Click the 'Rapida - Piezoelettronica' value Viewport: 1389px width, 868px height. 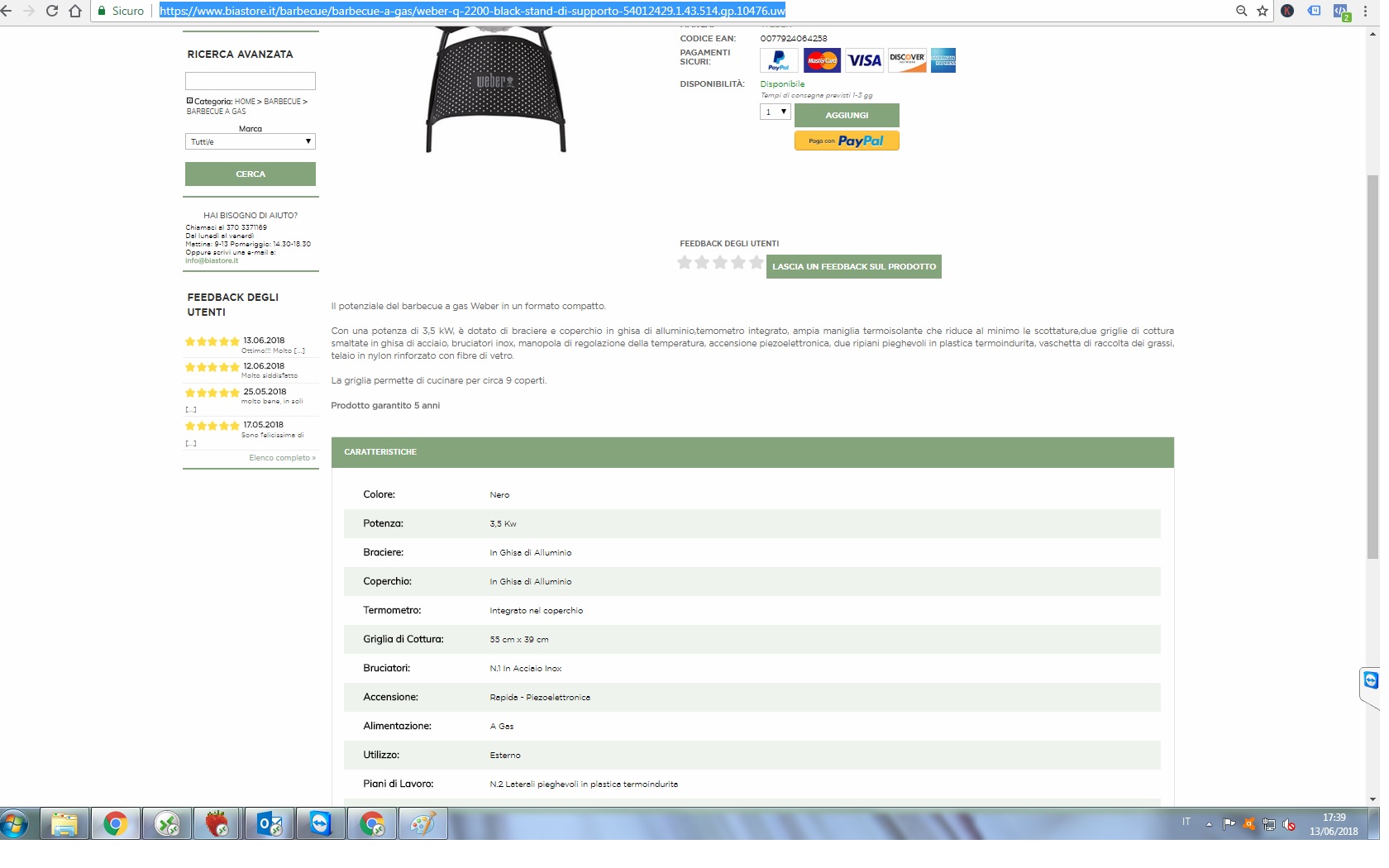pos(540,698)
